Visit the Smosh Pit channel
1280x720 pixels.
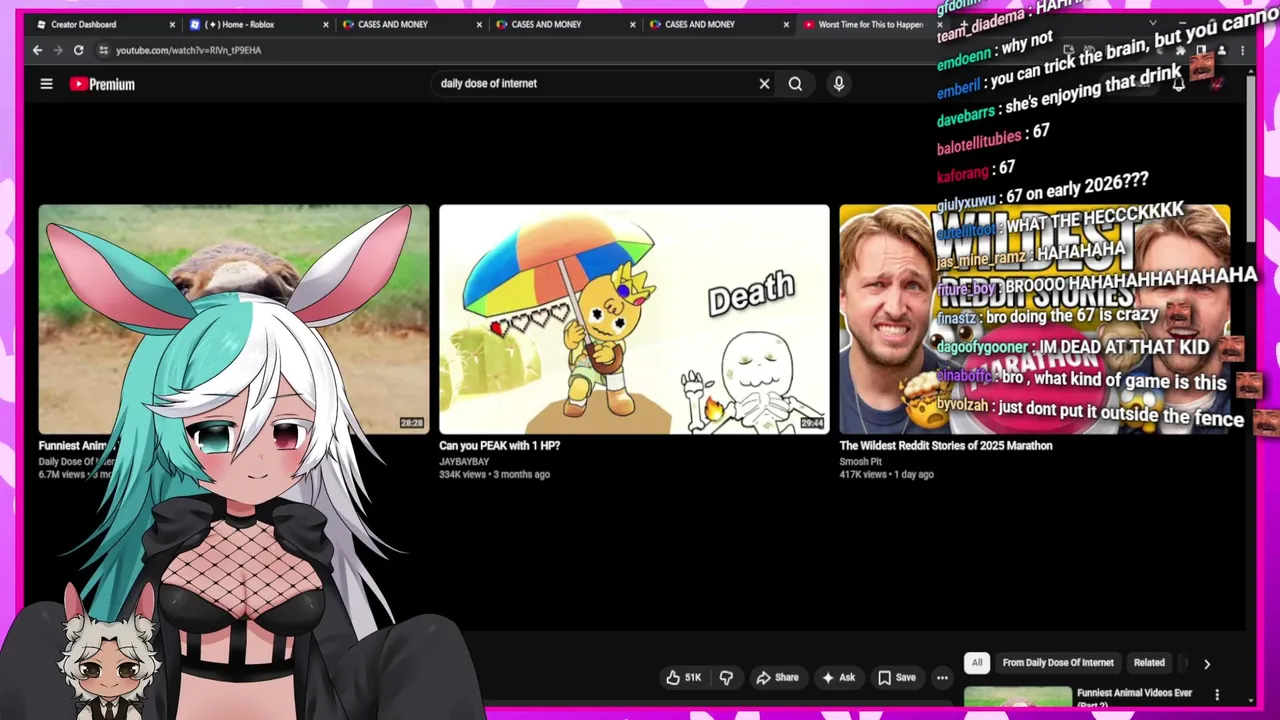click(x=860, y=462)
